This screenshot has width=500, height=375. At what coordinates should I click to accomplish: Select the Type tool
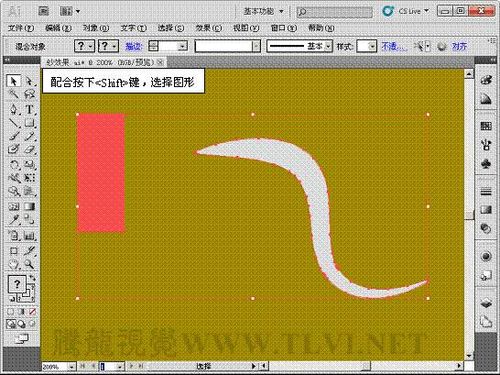tap(30, 109)
